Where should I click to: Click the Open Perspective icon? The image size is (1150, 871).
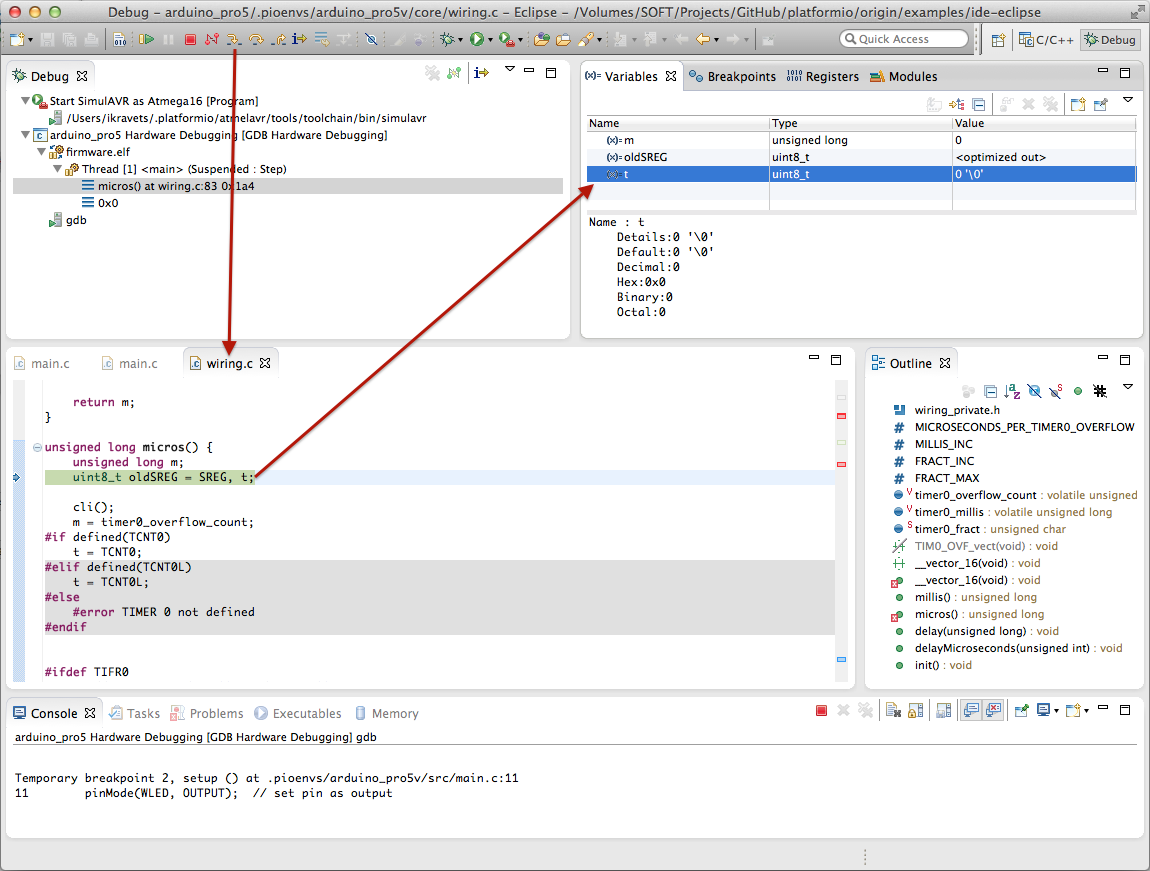pyautogui.click(x=998, y=40)
